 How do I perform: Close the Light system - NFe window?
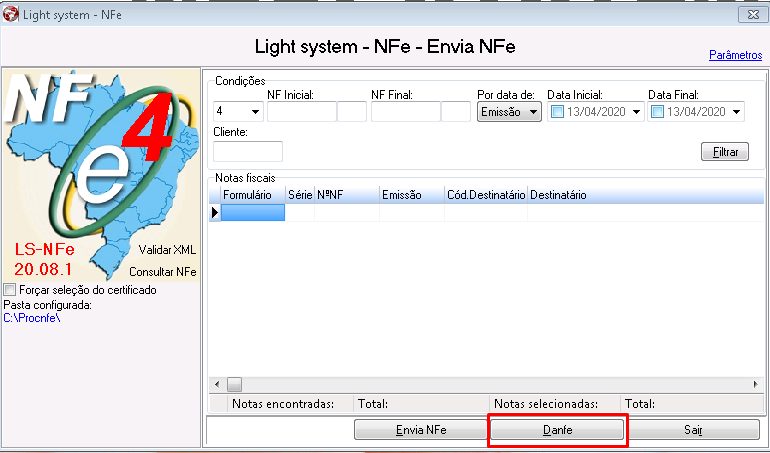click(x=753, y=15)
